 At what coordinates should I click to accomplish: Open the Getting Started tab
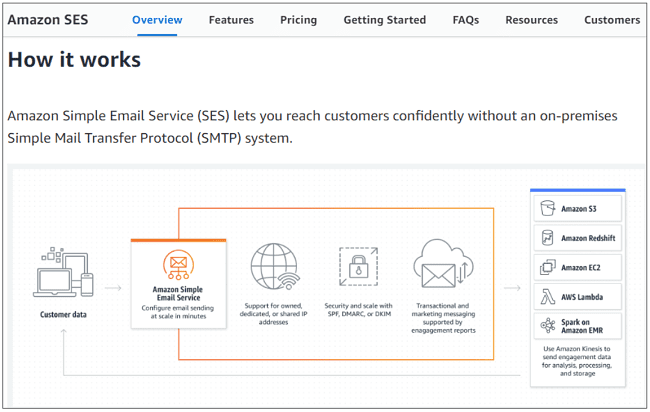click(x=384, y=20)
